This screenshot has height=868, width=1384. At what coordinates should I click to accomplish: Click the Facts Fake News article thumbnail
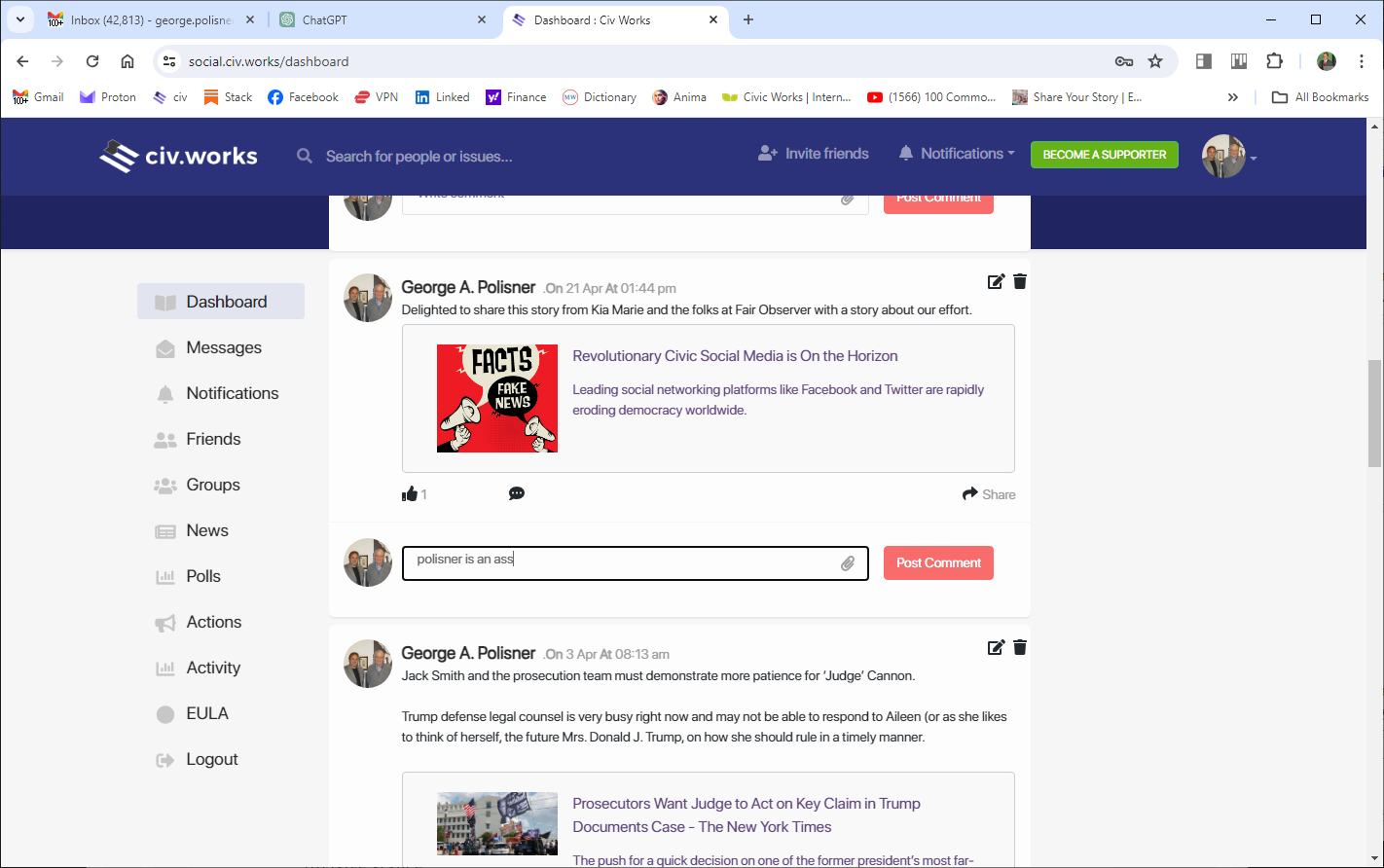497,398
